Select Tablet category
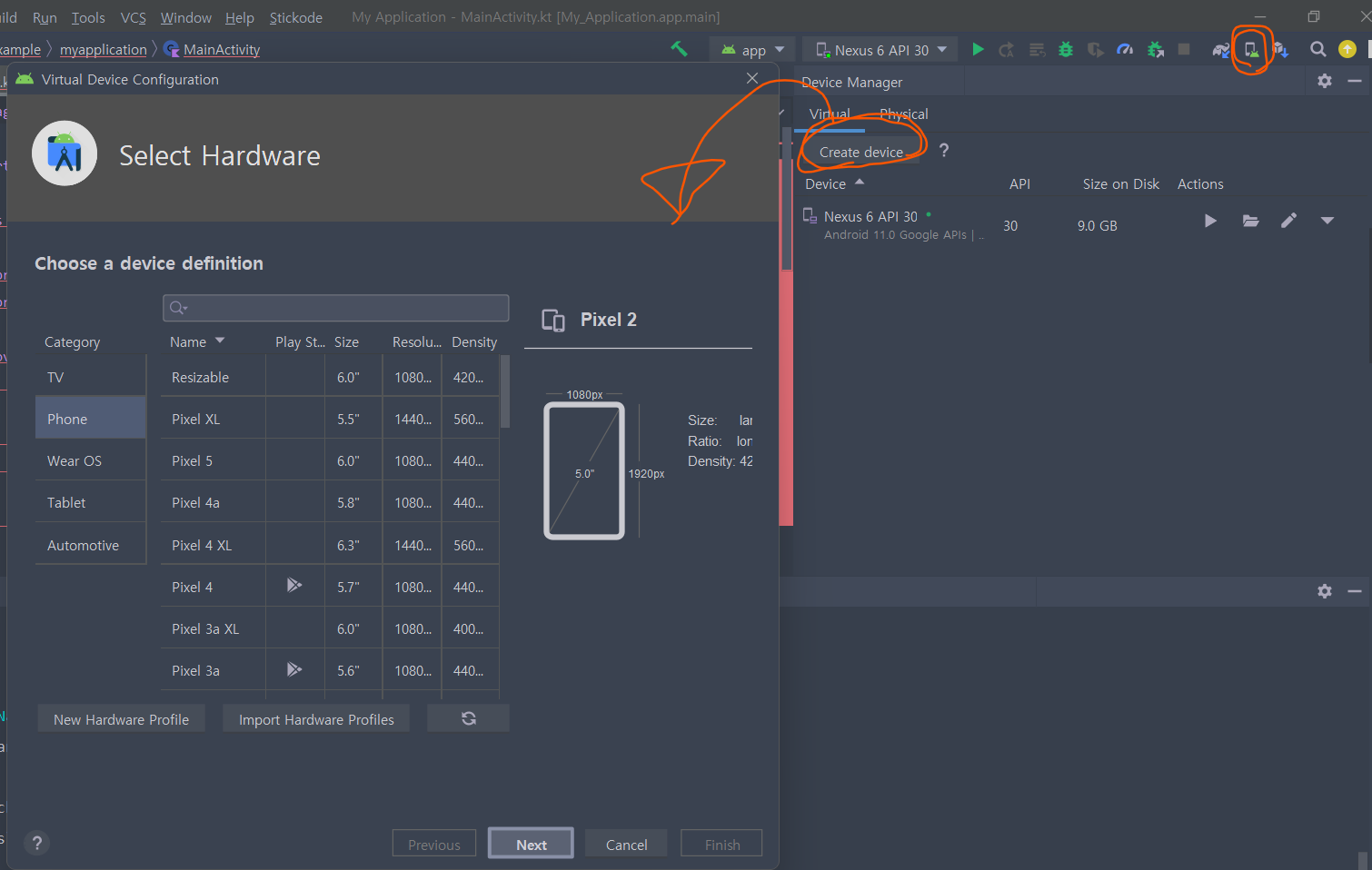 tap(90, 502)
